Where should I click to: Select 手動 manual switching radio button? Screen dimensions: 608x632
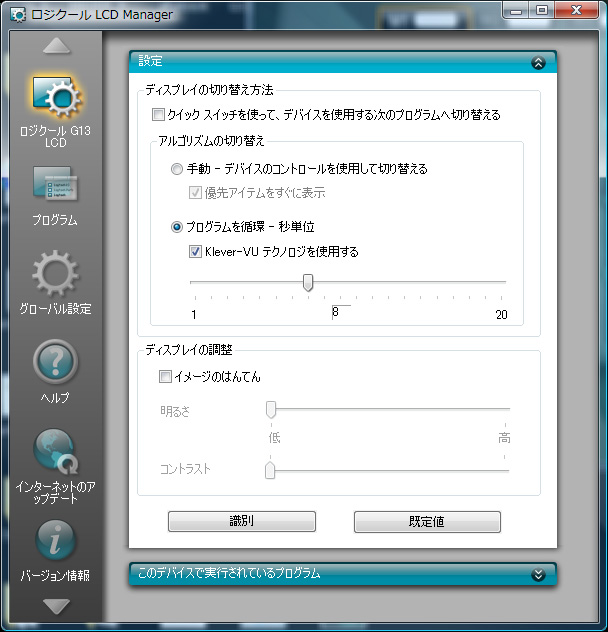pos(178,169)
